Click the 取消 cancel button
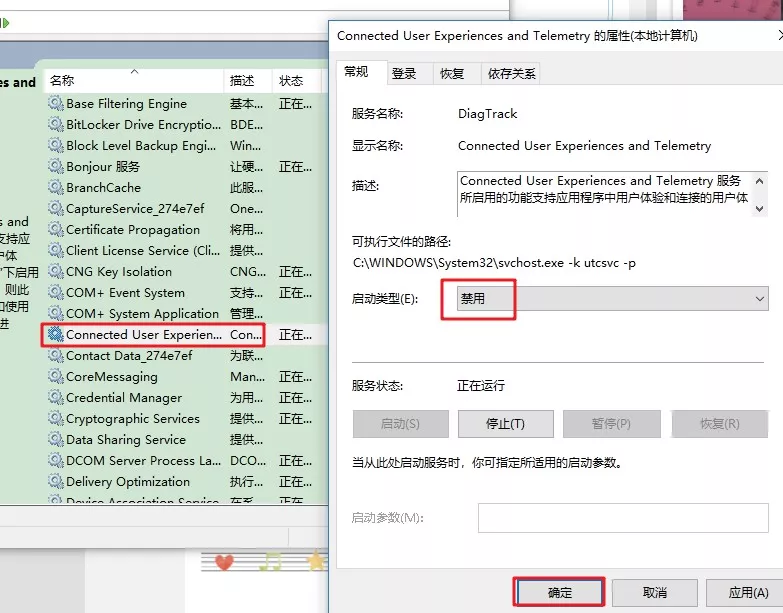 tap(654, 592)
